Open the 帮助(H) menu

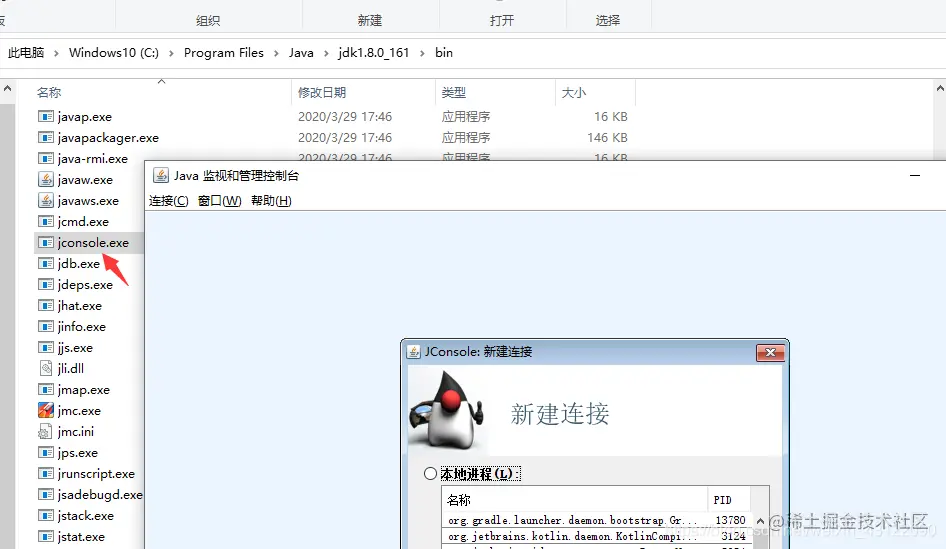[x=271, y=200]
